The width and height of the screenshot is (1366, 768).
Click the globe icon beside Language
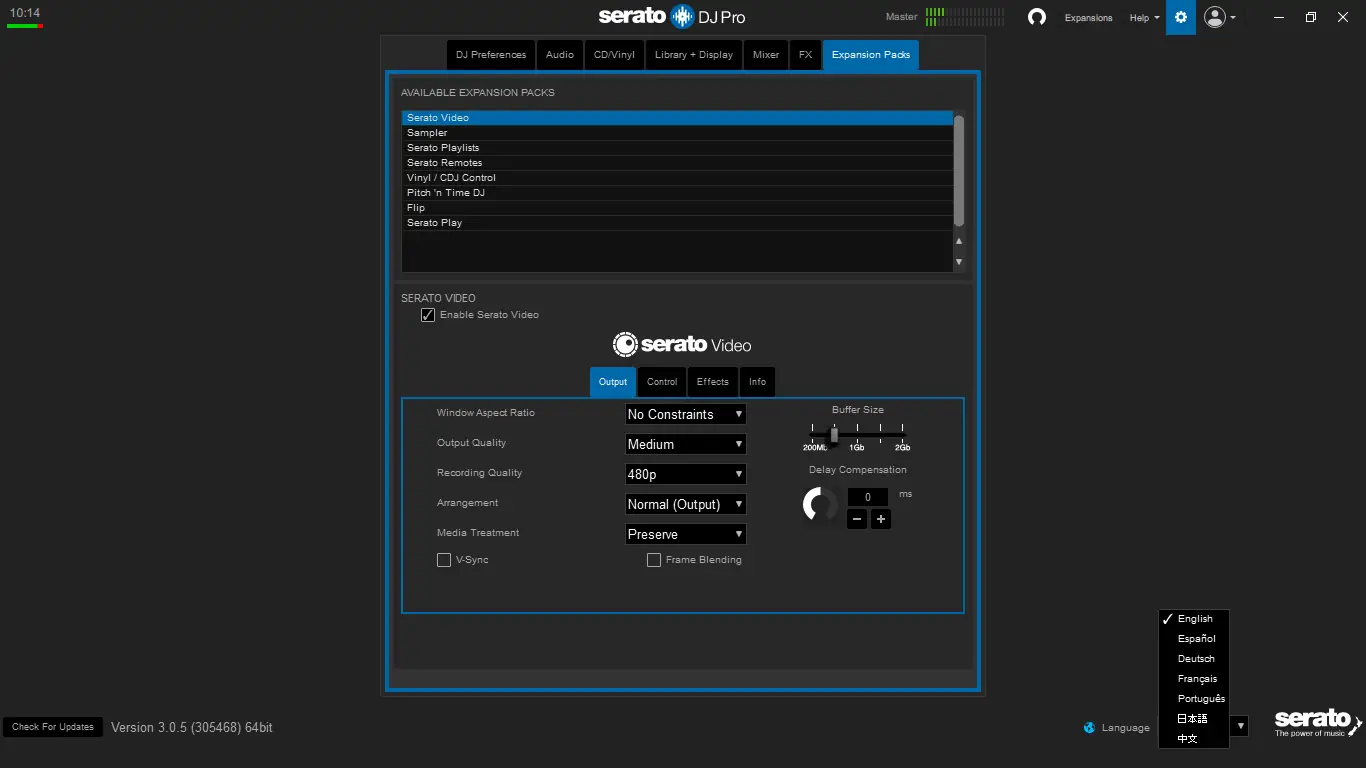pyautogui.click(x=1089, y=728)
